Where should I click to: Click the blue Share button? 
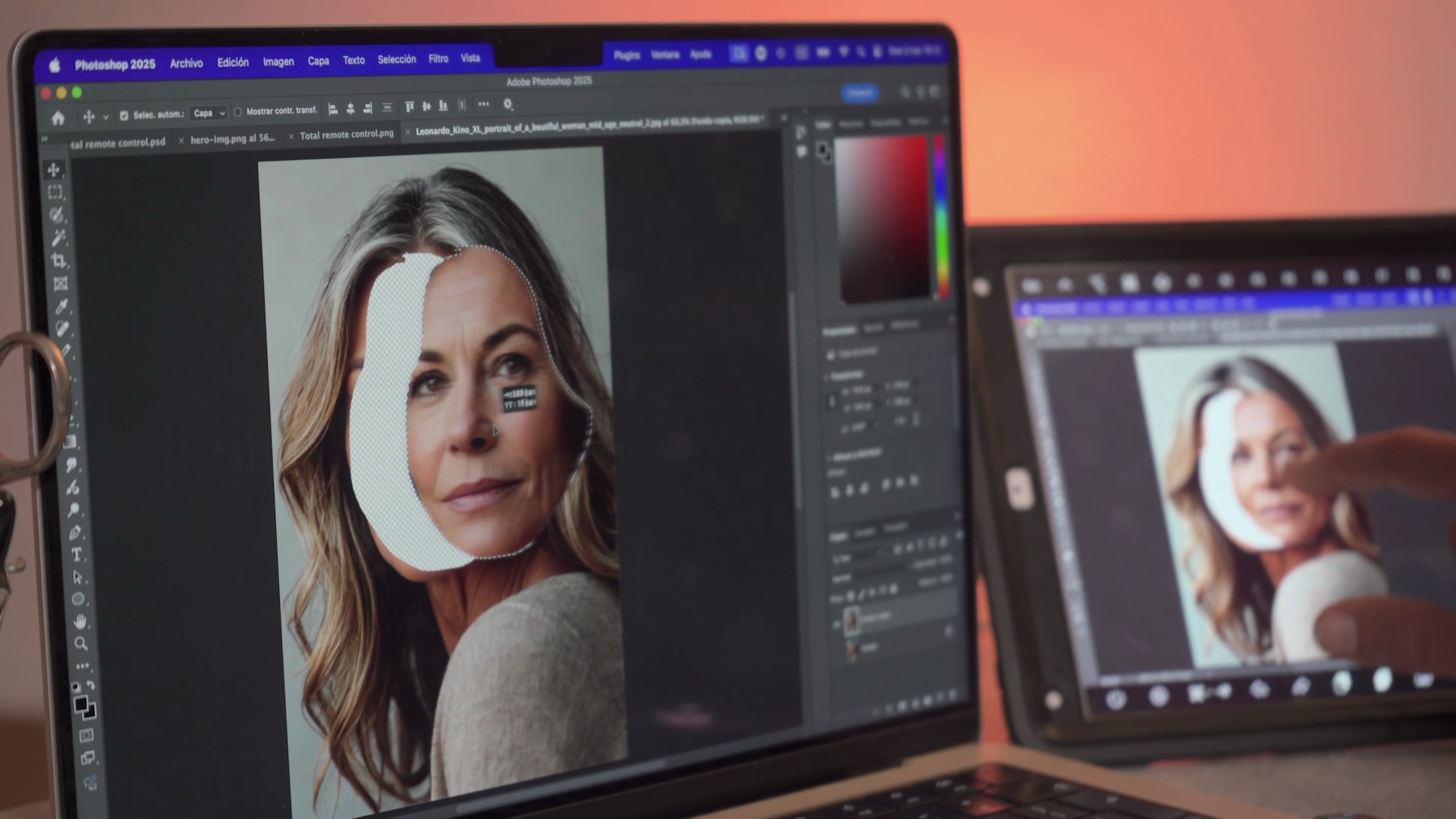coord(860,93)
